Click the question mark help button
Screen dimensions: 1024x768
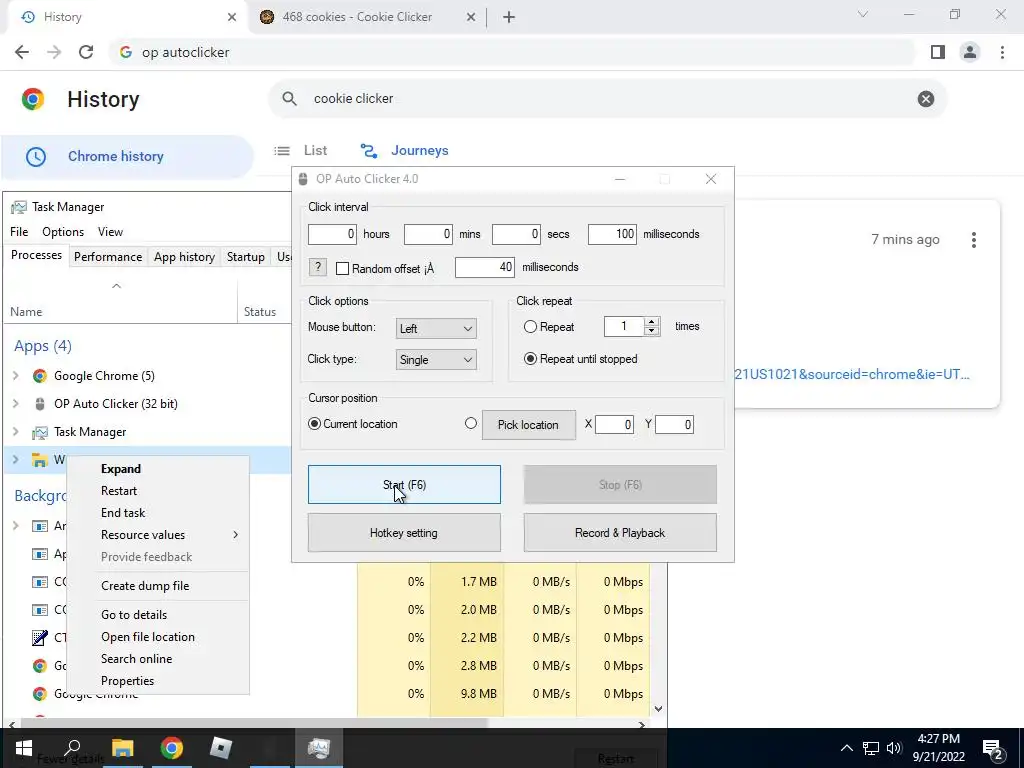[317, 267]
